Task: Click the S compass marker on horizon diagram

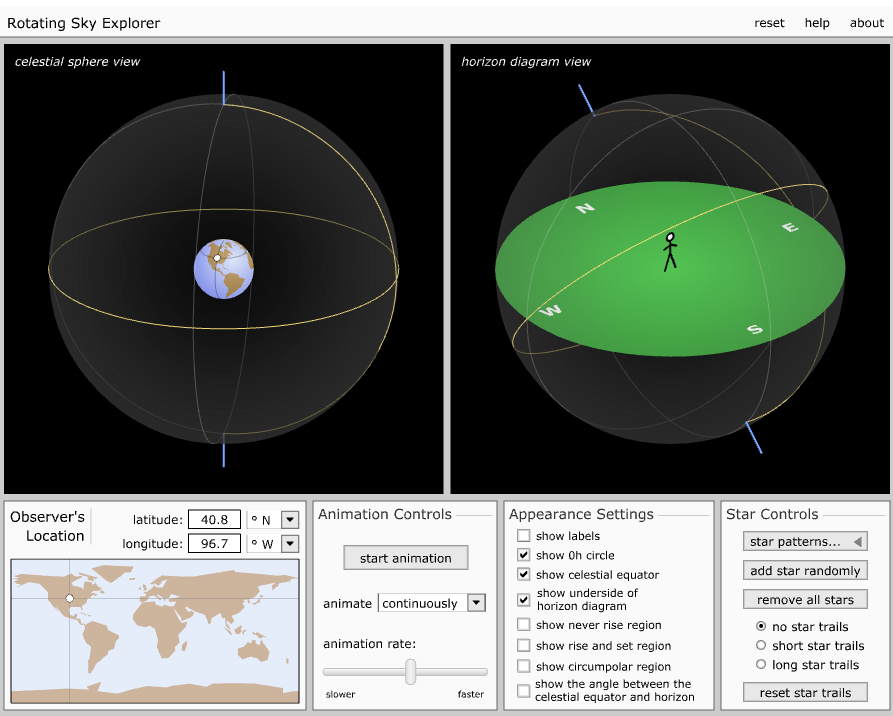Action: [x=755, y=329]
